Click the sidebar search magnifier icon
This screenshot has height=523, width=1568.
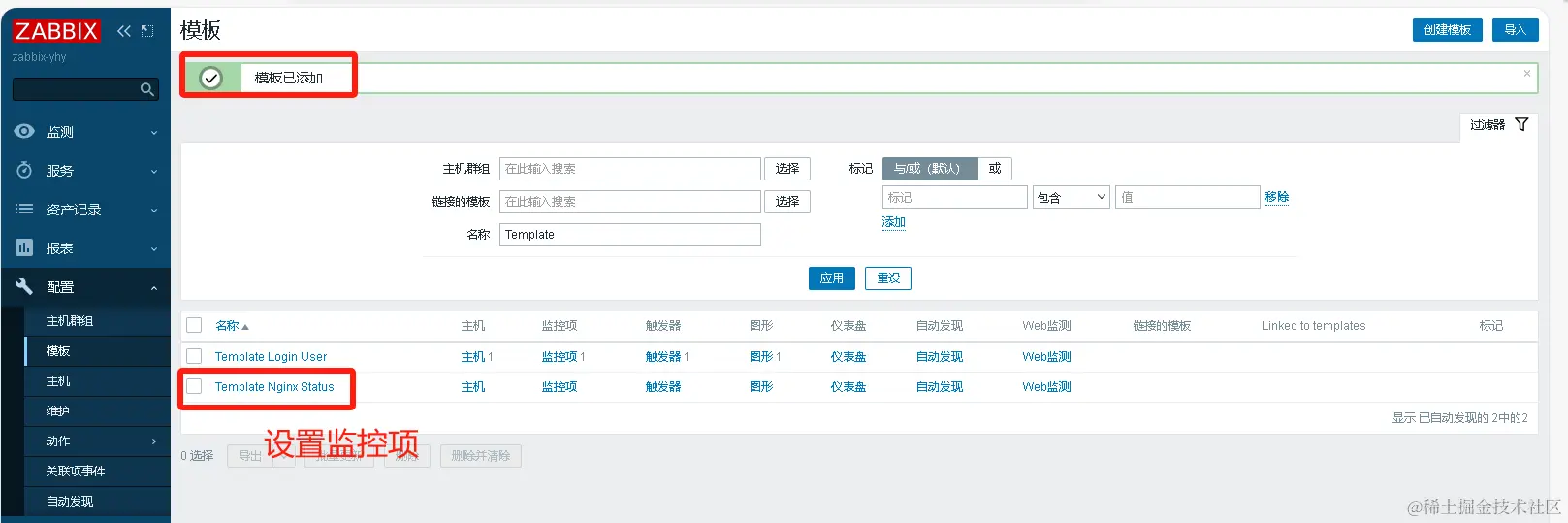147,89
